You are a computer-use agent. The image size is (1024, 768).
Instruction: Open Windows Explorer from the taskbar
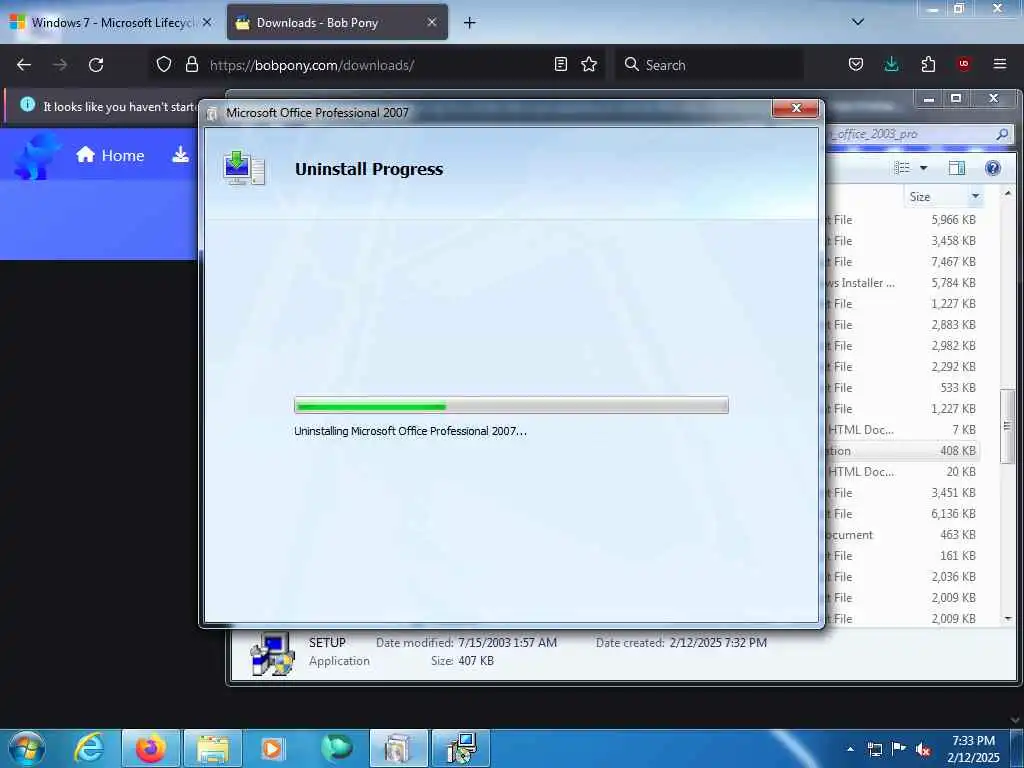[x=212, y=748]
